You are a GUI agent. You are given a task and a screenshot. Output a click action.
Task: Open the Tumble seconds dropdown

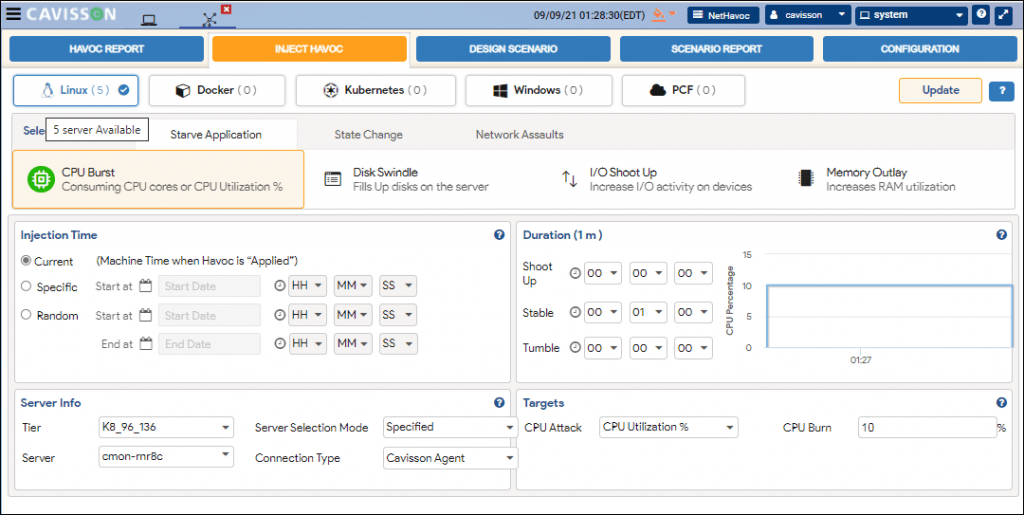point(693,348)
